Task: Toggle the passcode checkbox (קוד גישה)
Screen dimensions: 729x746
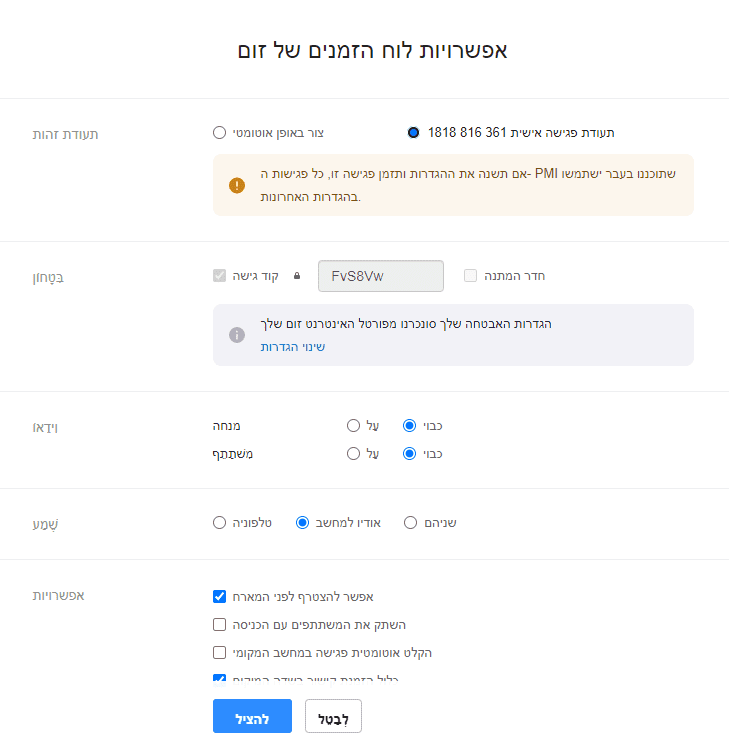Action: click(x=220, y=276)
